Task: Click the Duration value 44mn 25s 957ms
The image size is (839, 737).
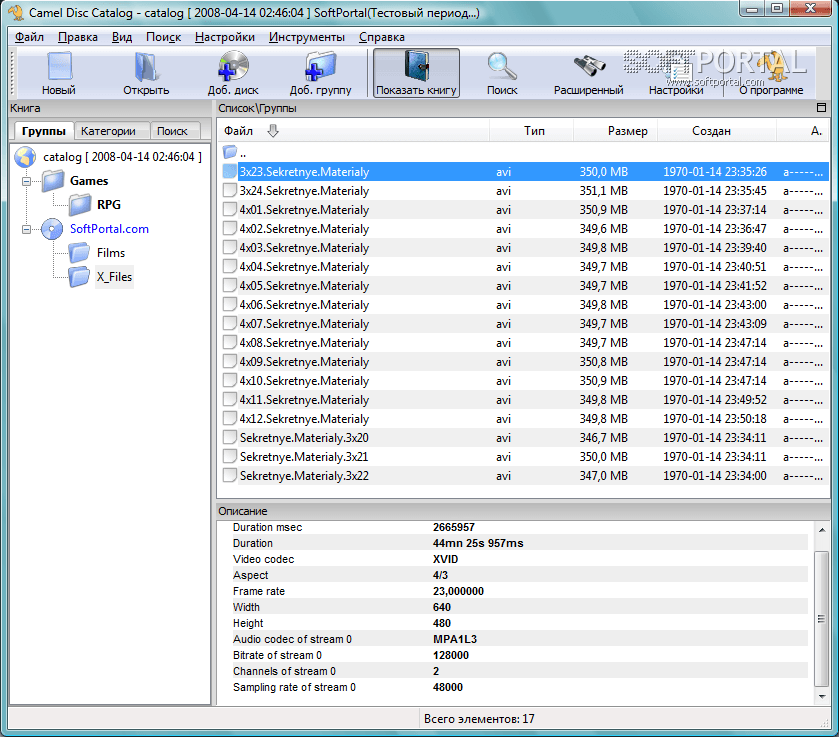Action: tap(478, 543)
